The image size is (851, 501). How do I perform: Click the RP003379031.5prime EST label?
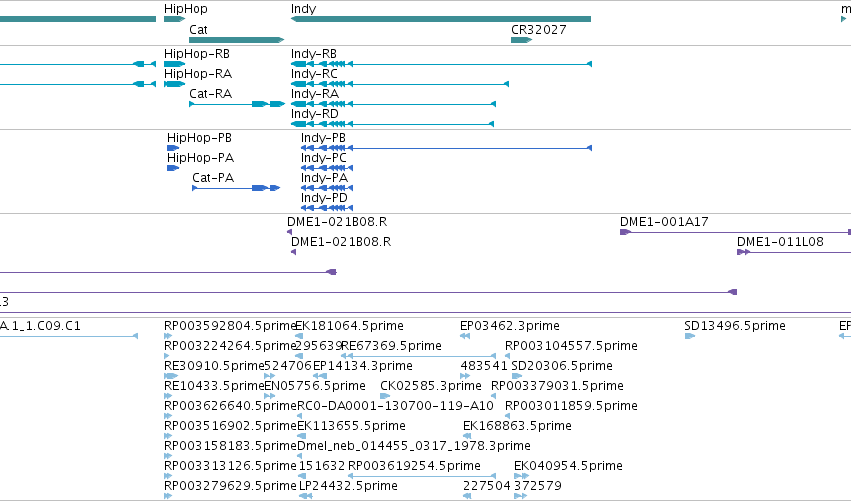pos(557,386)
